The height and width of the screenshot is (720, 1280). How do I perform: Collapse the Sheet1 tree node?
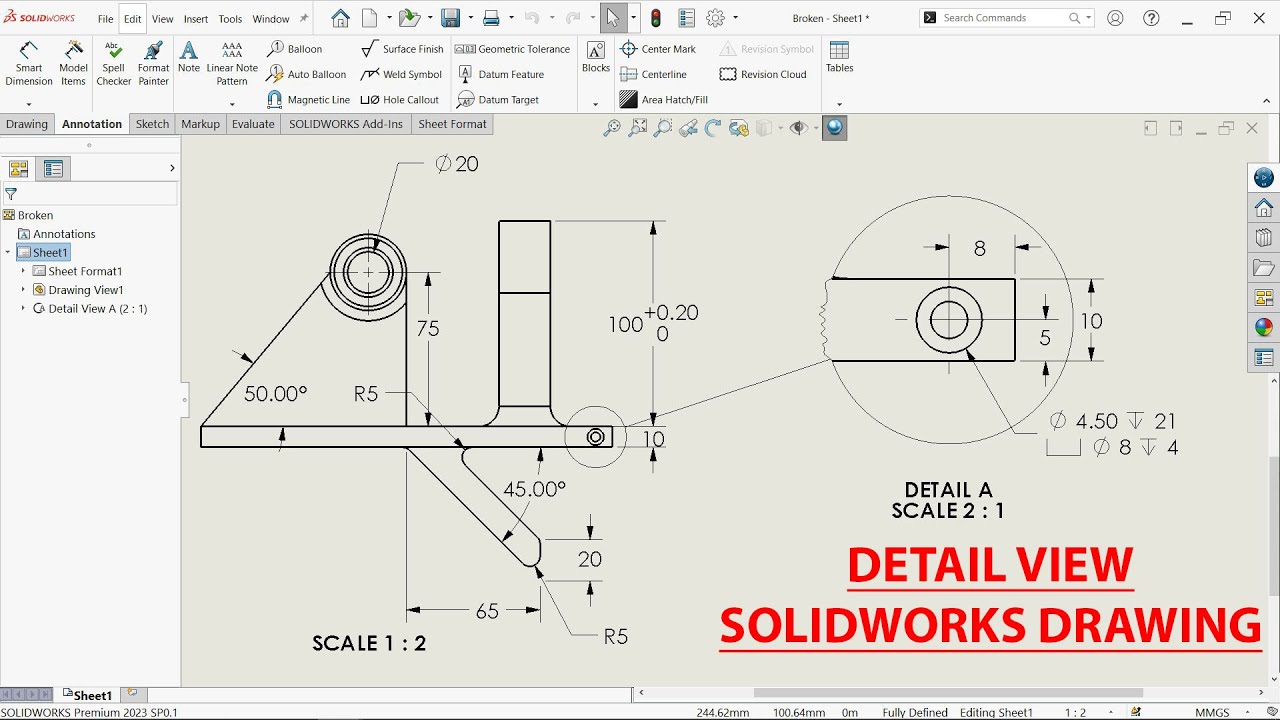pyautogui.click(x=8, y=253)
